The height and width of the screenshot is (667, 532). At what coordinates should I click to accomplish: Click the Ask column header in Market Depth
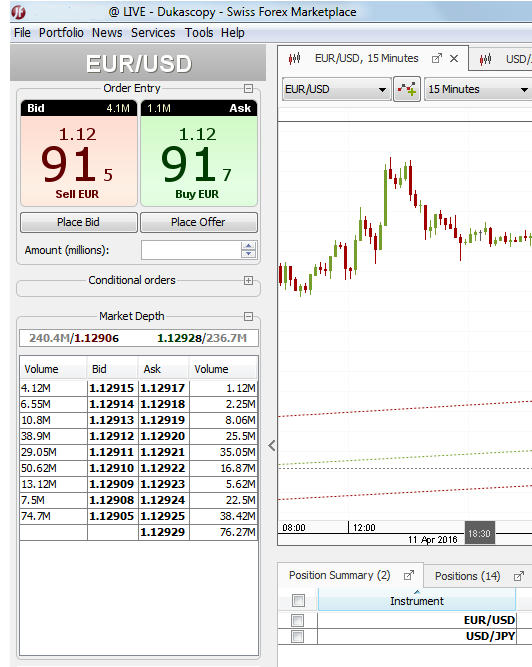164,369
